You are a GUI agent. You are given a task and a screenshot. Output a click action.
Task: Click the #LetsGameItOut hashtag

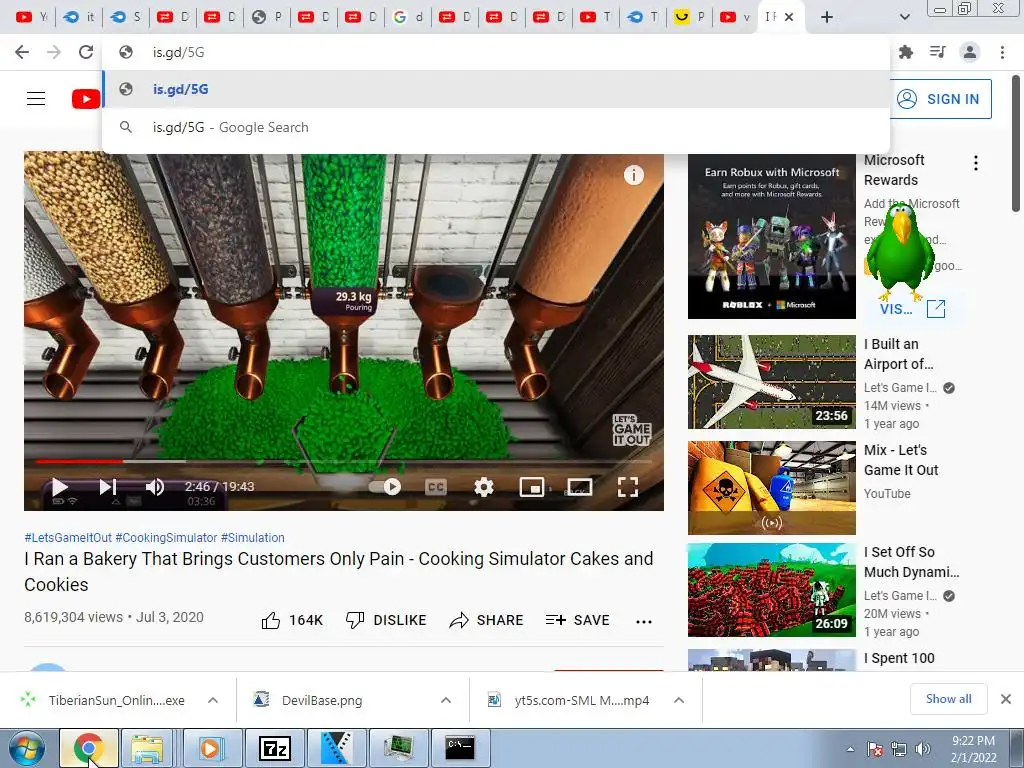tap(68, 537)
